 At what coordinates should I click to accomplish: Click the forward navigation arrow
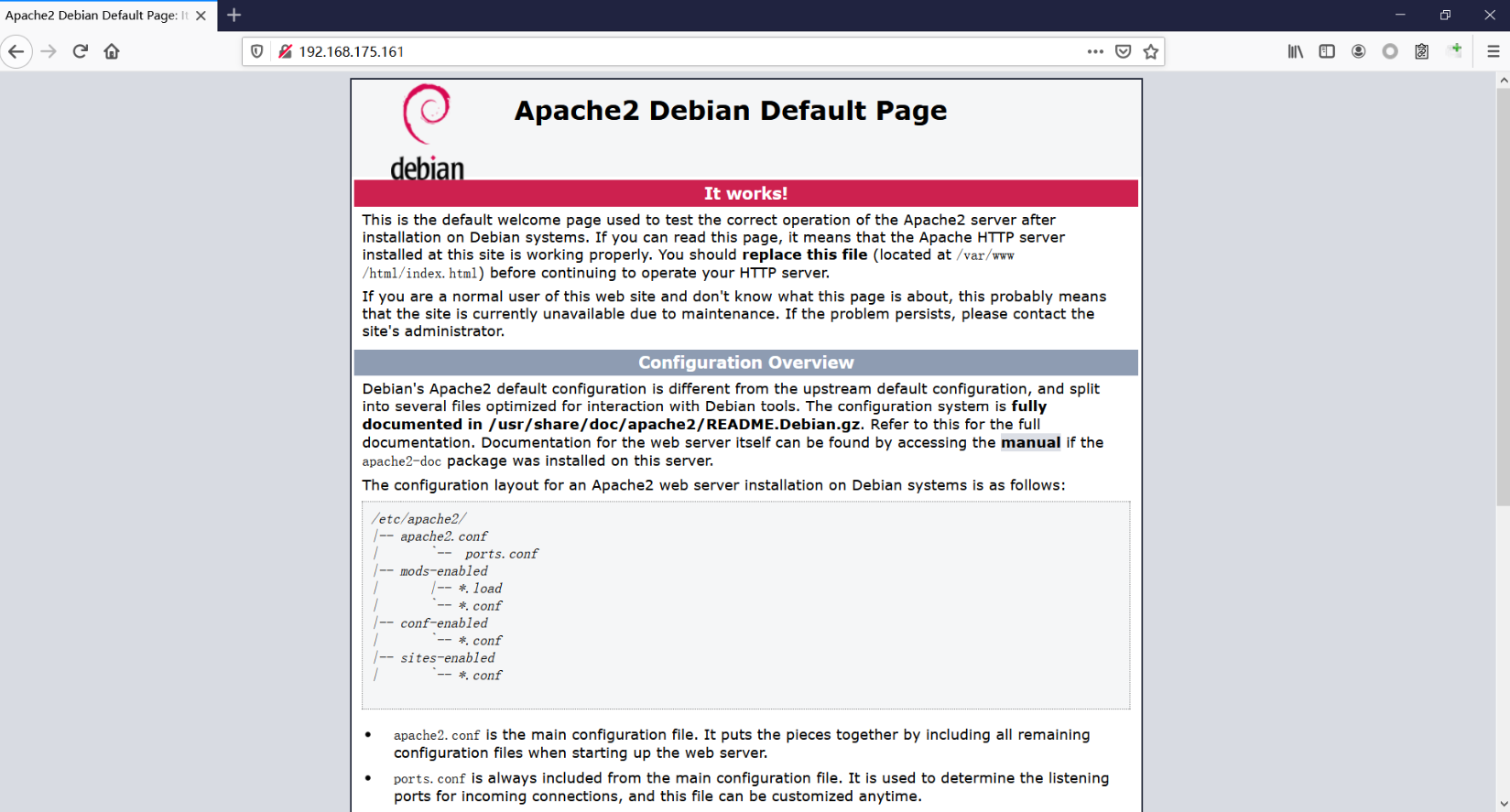[x=49, y=51]
